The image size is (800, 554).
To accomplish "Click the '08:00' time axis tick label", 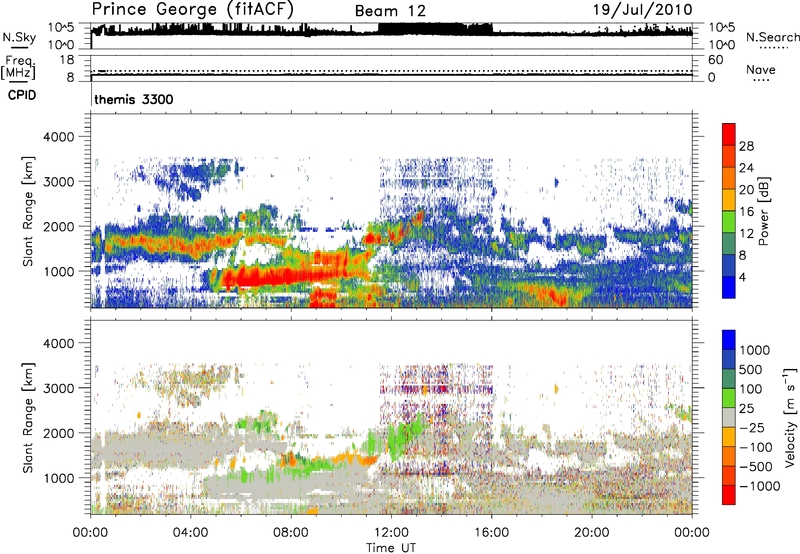I will pos(290,533).
